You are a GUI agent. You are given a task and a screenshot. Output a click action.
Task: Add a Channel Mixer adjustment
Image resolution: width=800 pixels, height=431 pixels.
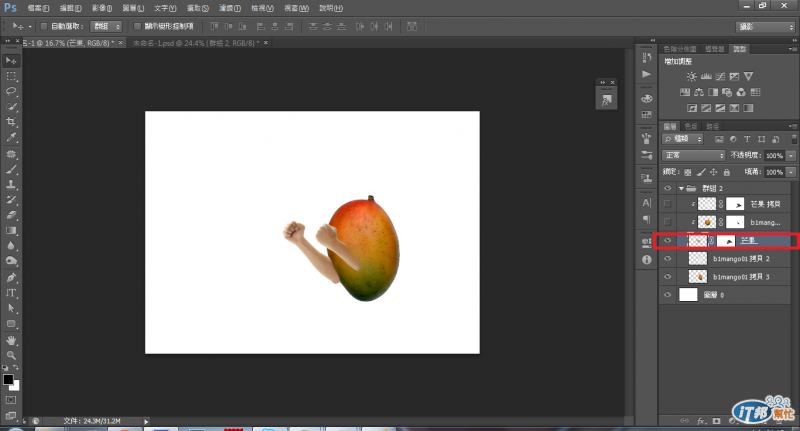(741, 92)
